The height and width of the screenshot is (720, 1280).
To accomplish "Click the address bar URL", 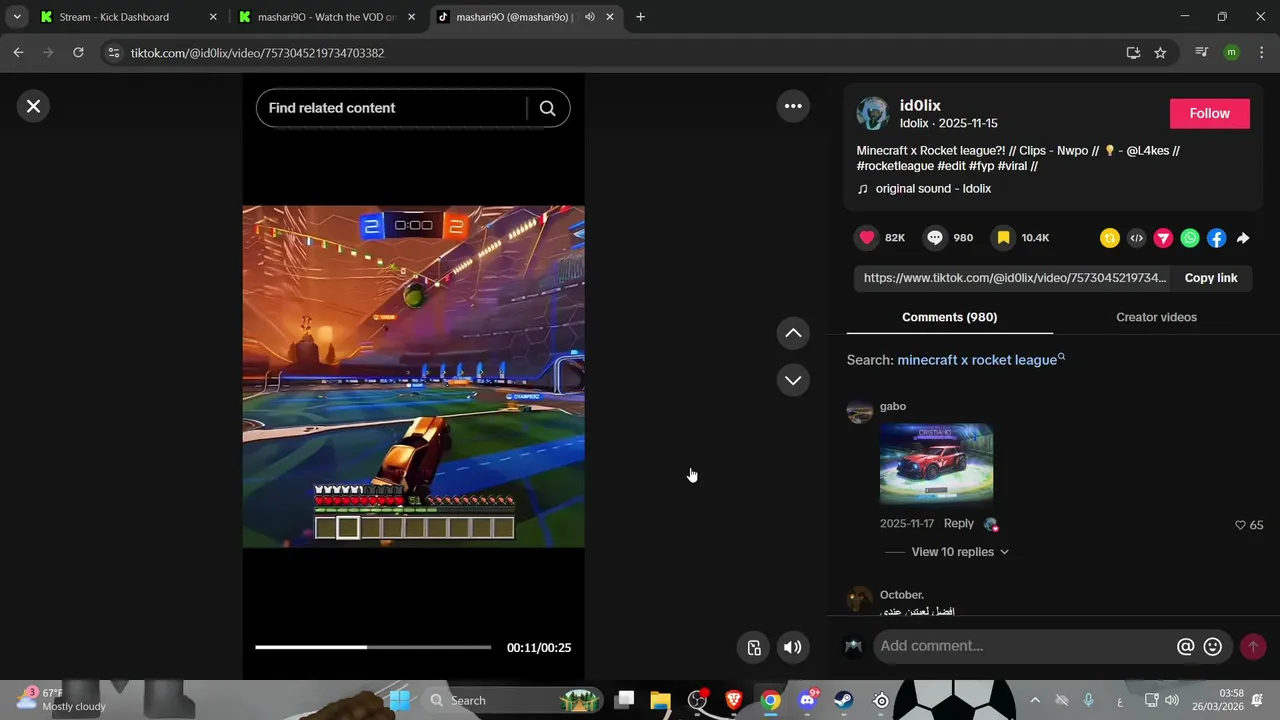I will click(x=257, y=53).
